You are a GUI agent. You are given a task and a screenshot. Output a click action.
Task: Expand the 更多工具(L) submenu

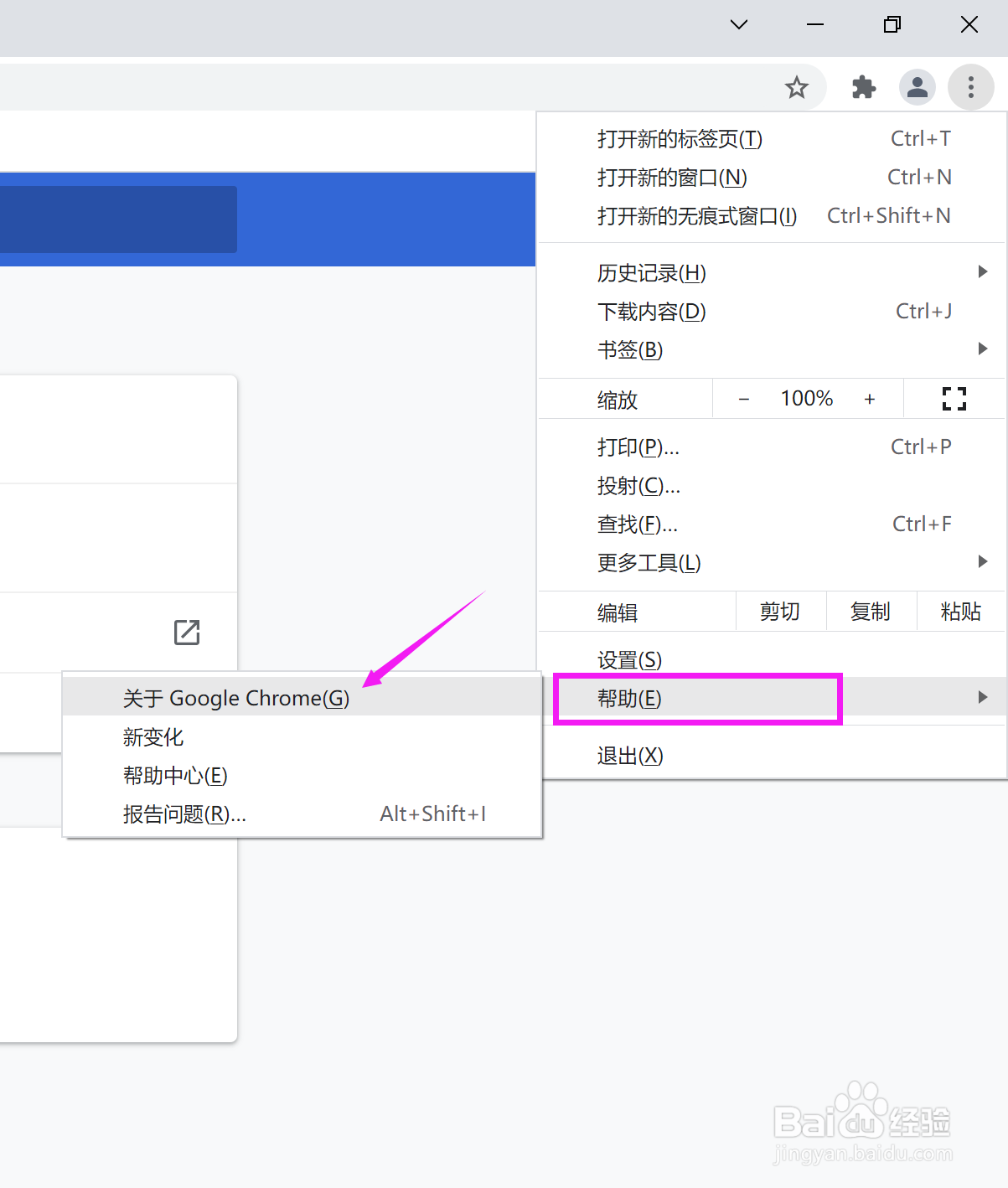[772, 563]
